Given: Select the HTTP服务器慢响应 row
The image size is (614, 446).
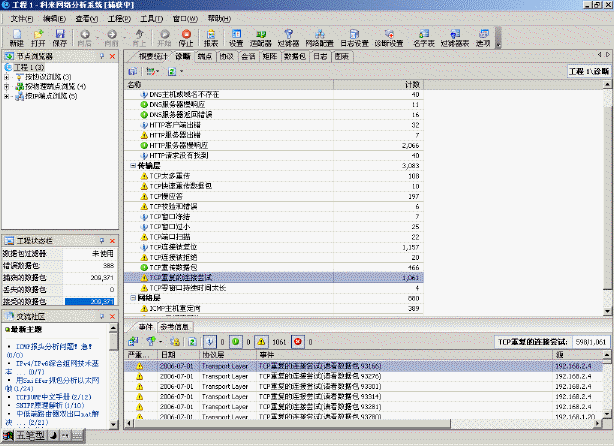Looking at the screenshot, I should pyautogui.click(x=273, y=145).
